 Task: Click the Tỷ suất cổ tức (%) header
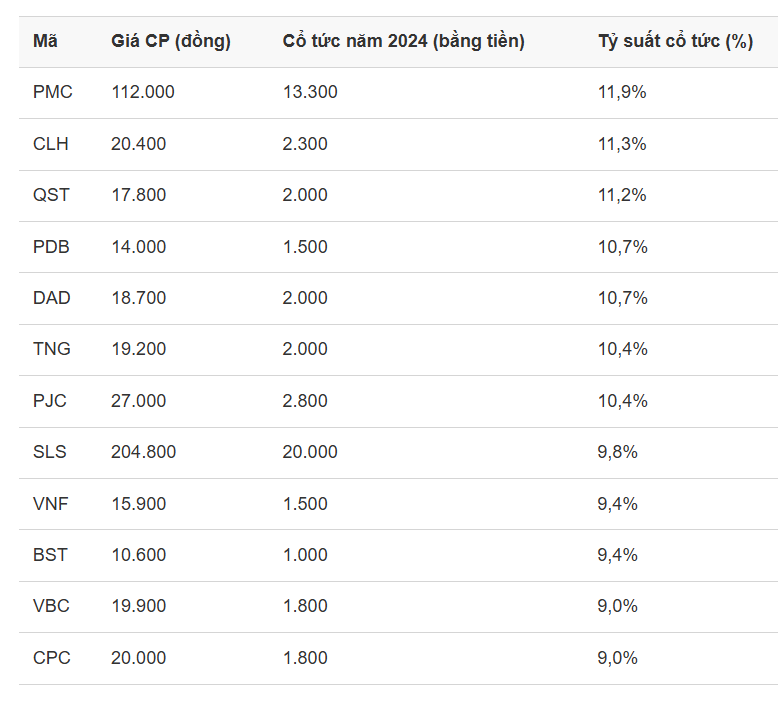coord(675,41)
